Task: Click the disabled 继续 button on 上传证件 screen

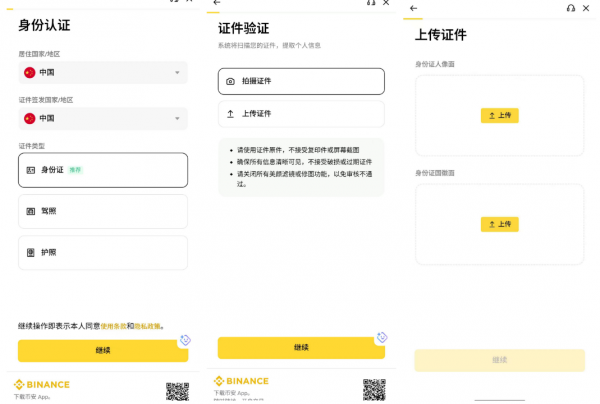Action: click(x=499, y=360)
